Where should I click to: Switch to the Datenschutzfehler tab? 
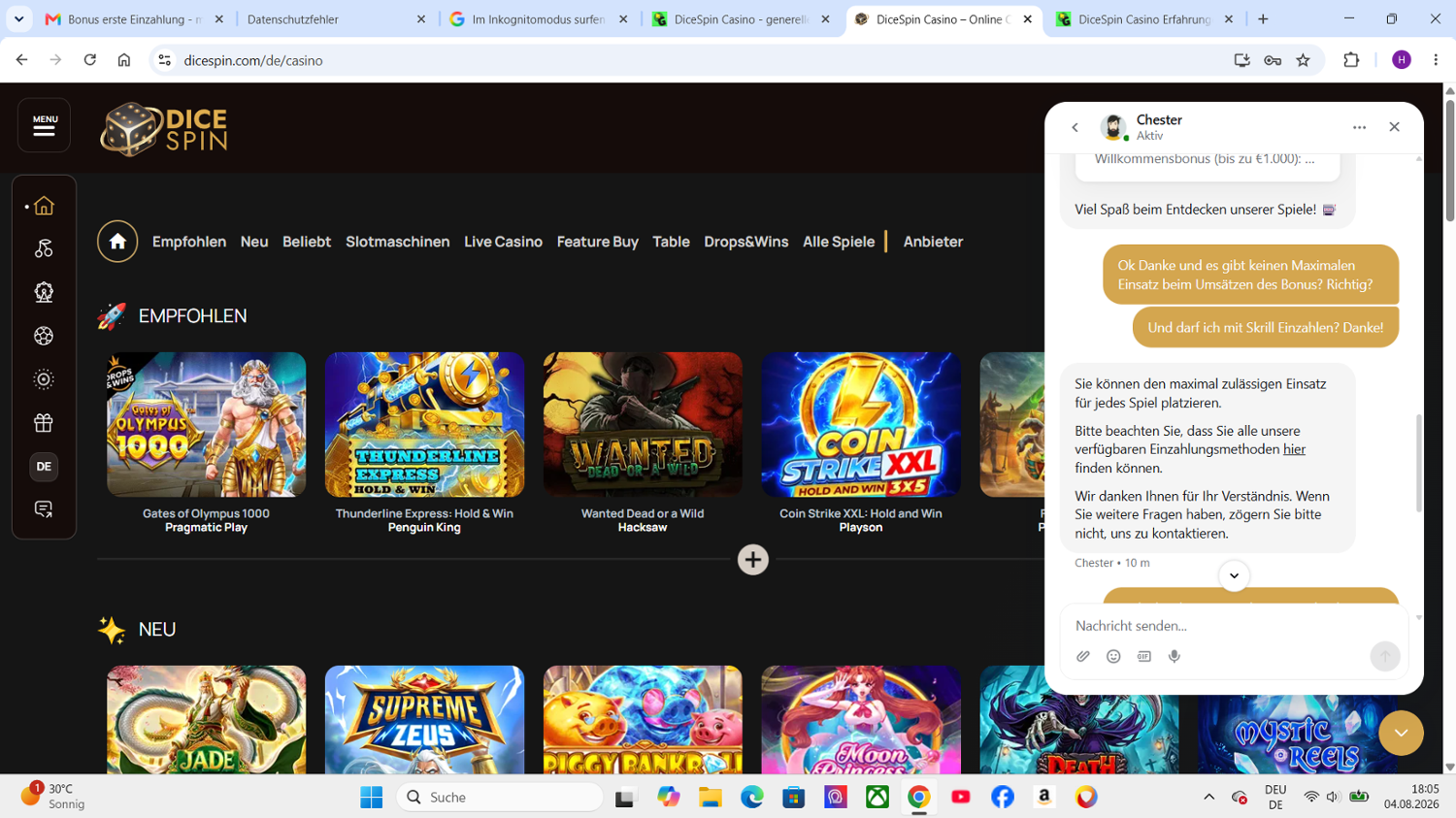click(x=337, y=19)
